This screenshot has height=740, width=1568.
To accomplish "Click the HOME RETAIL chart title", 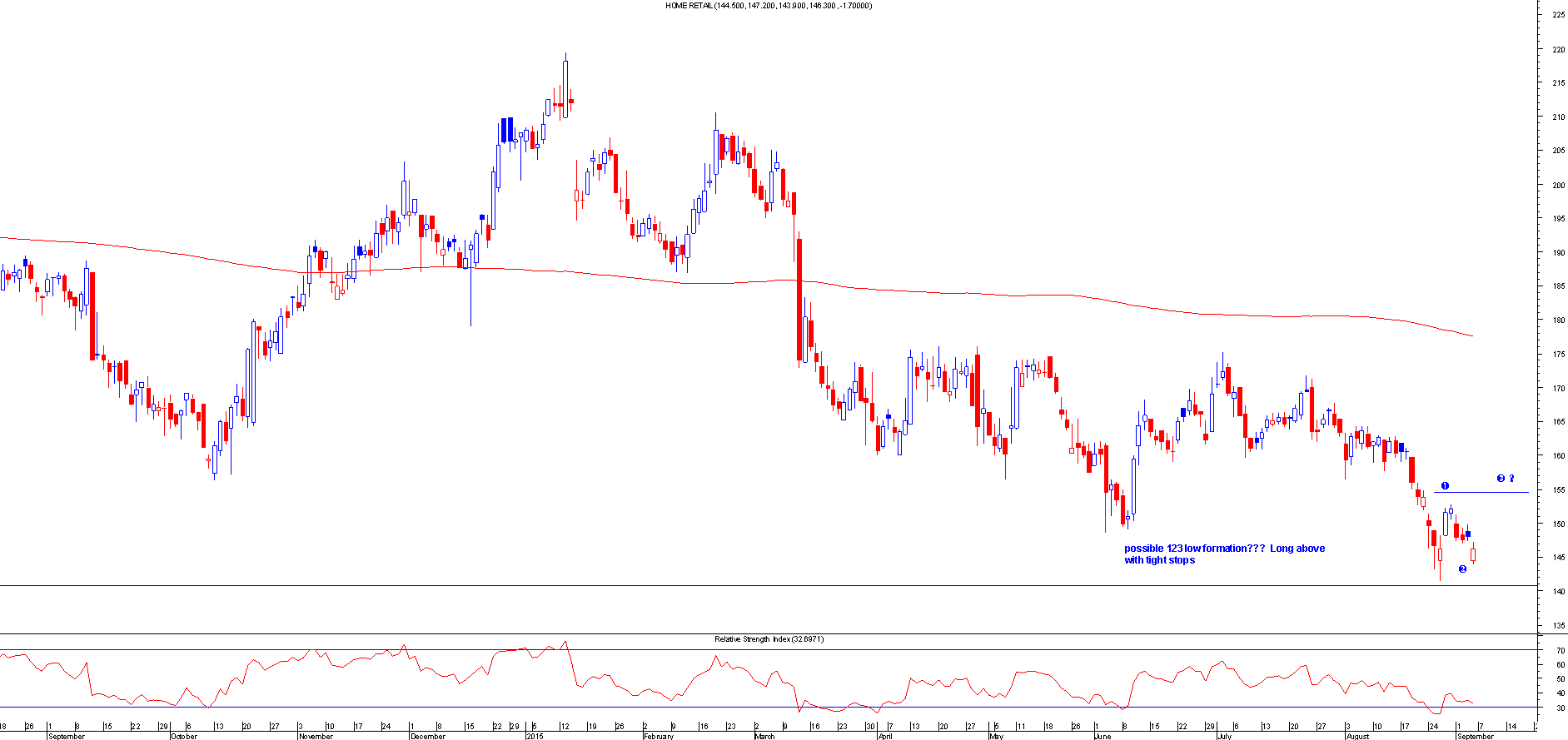I will point(768,6).
